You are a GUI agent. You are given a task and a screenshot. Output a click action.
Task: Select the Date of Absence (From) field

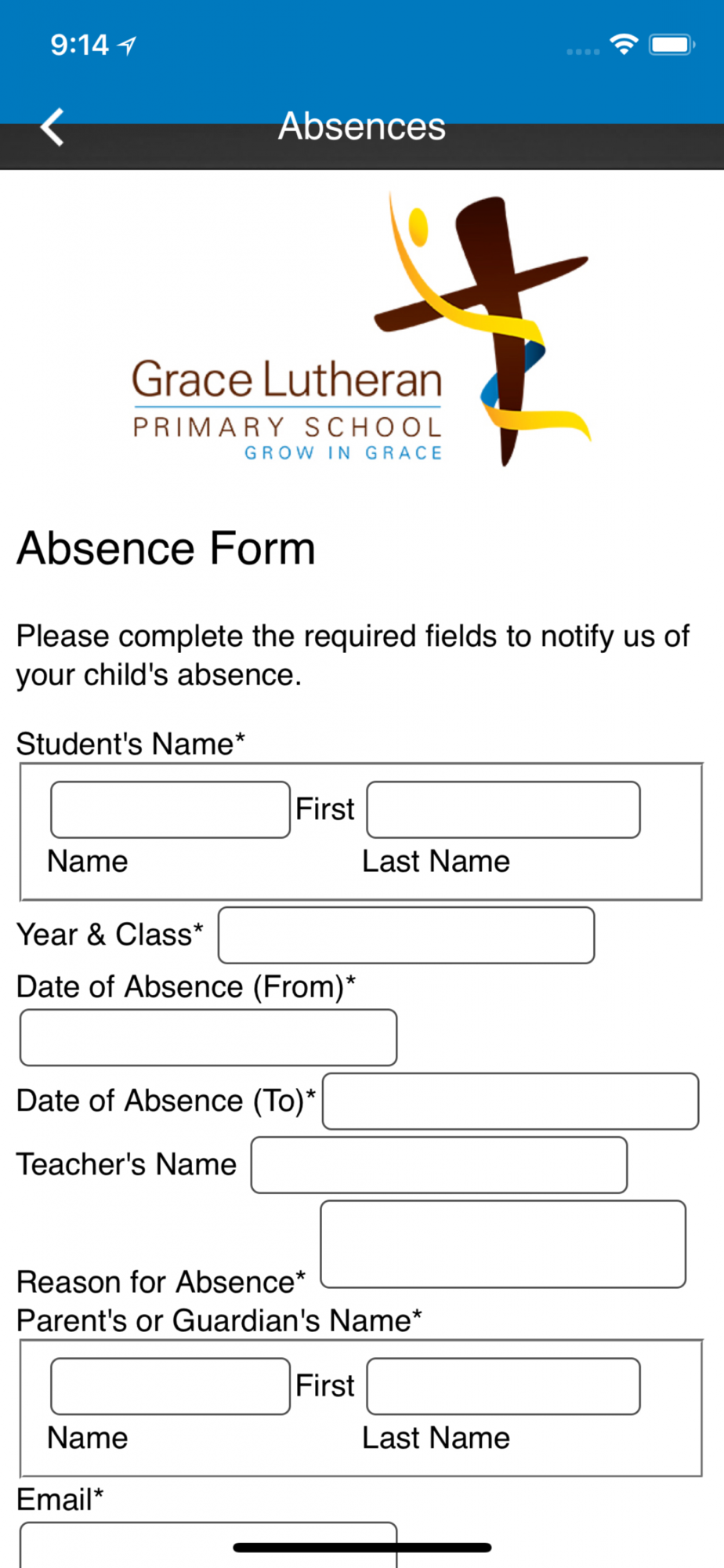point(208,1037)
